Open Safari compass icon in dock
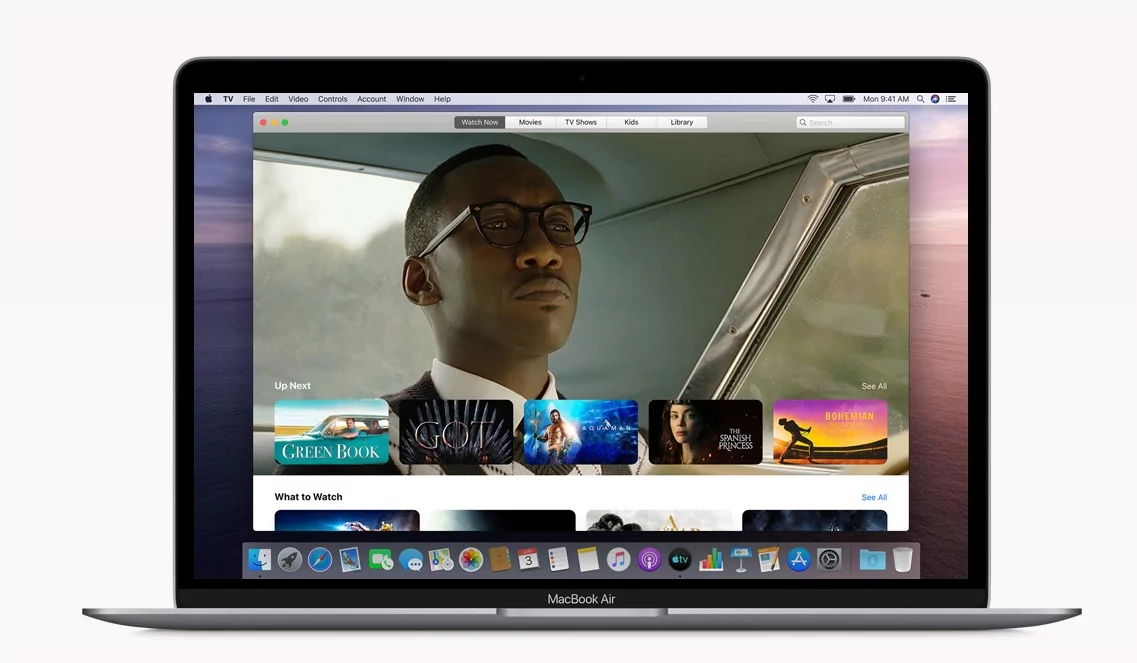 coord(320,559)
